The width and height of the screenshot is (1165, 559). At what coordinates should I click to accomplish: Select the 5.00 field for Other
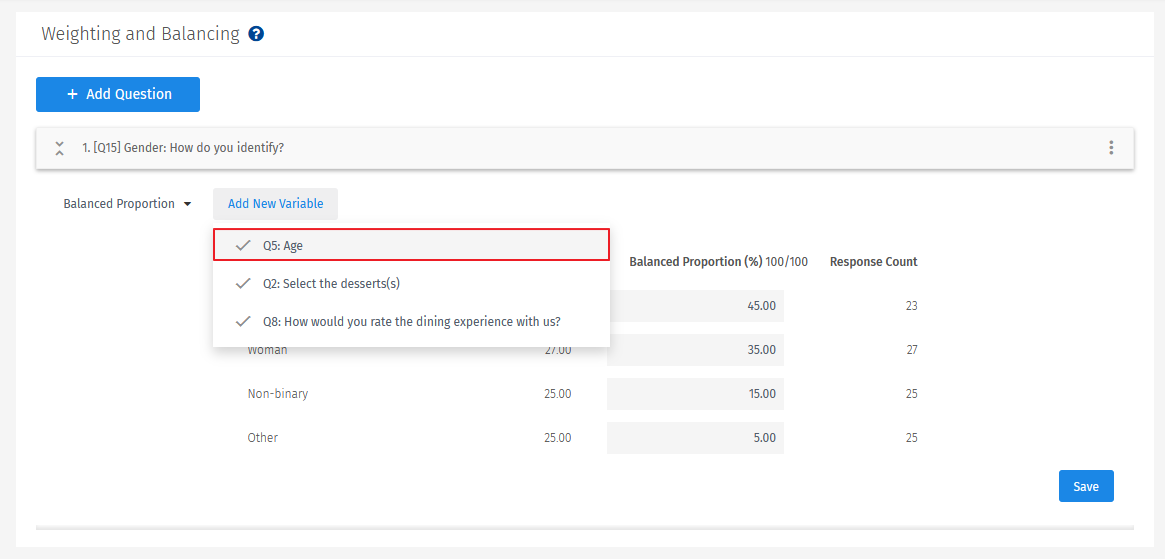click(696, 438)
